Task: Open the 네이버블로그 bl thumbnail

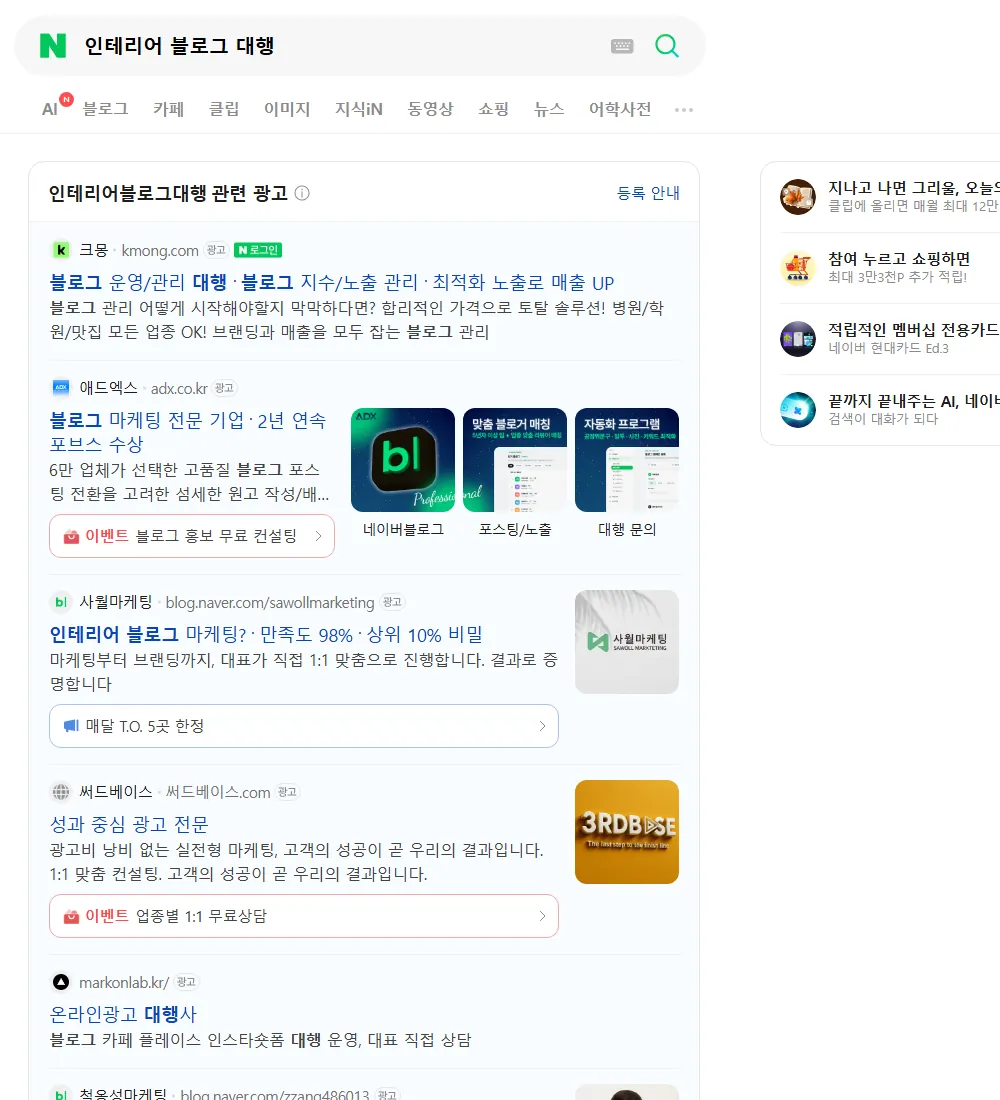Action: tap(403, 460)
